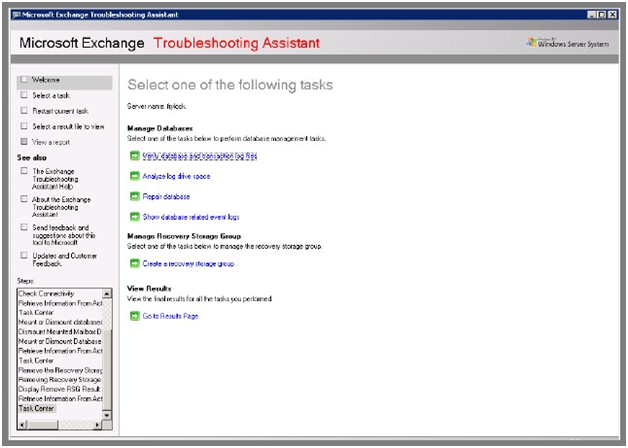
Task: Click the application icon in the title bar
Action: click(16, 15)
